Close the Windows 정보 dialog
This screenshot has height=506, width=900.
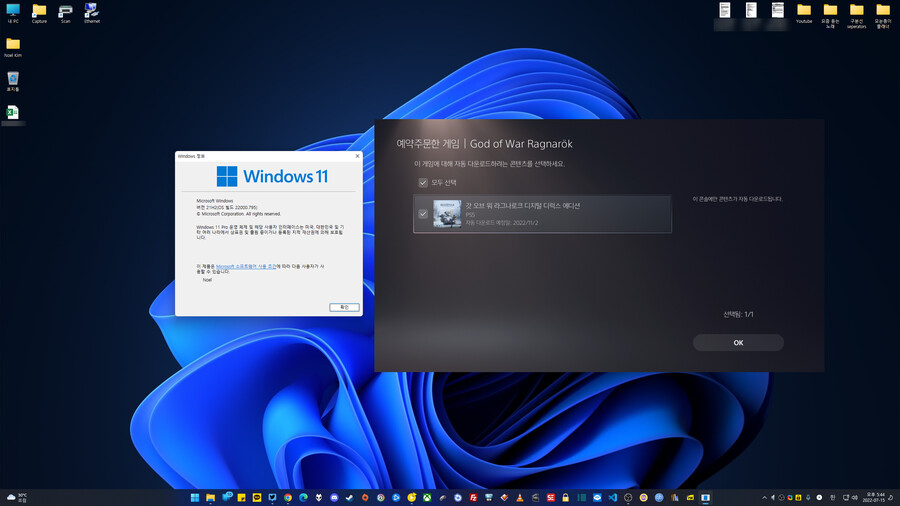pos(357,156)
